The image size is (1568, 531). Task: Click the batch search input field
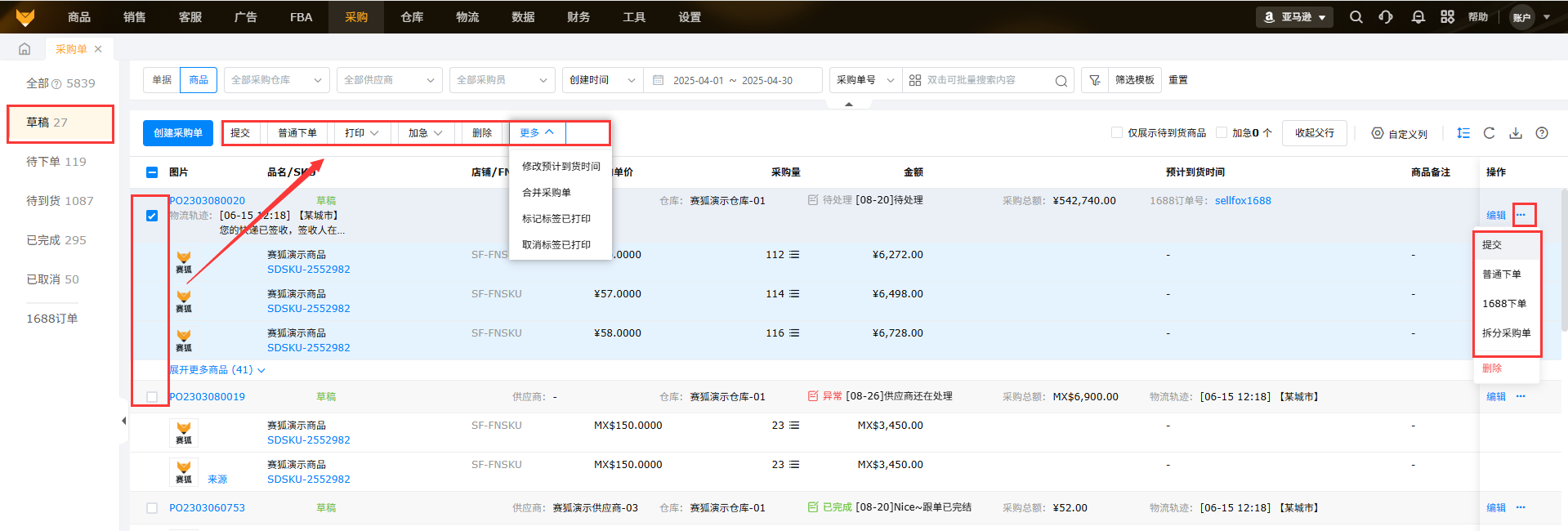pos(987,80)
